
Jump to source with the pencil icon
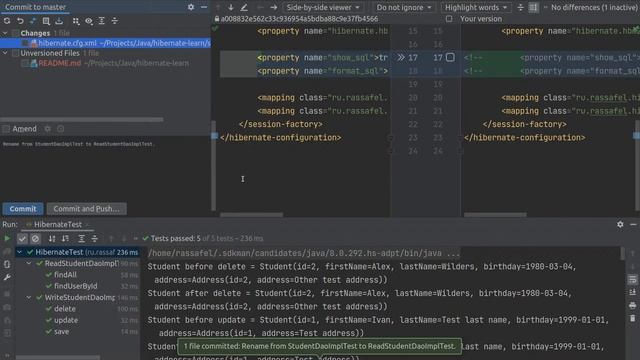[x=244, y=7]
